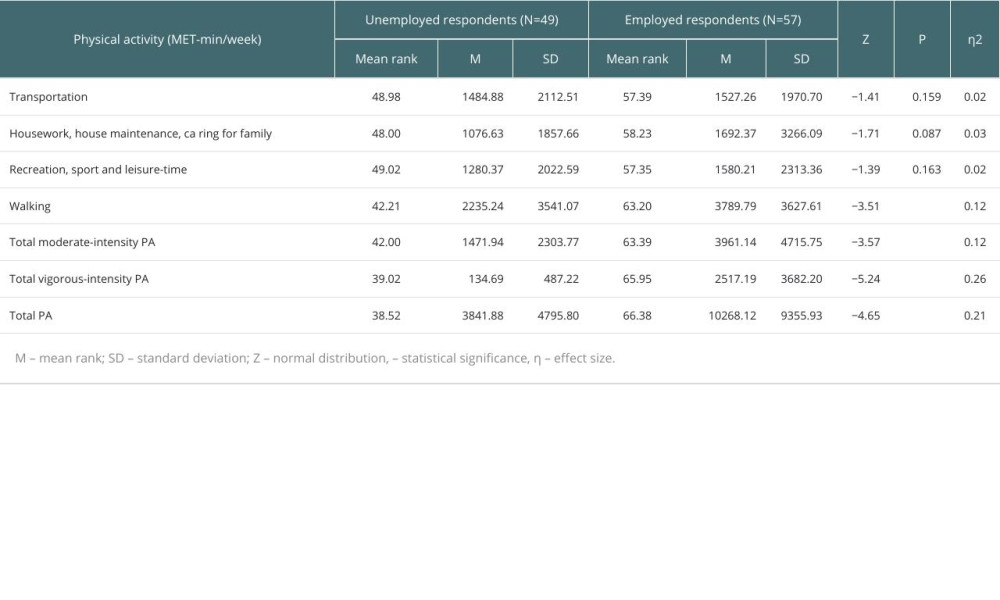Click M subheader under Employed respondents
Viewport: 1000px width, 600px height.
pyautogui.click(x=726, y=59)
